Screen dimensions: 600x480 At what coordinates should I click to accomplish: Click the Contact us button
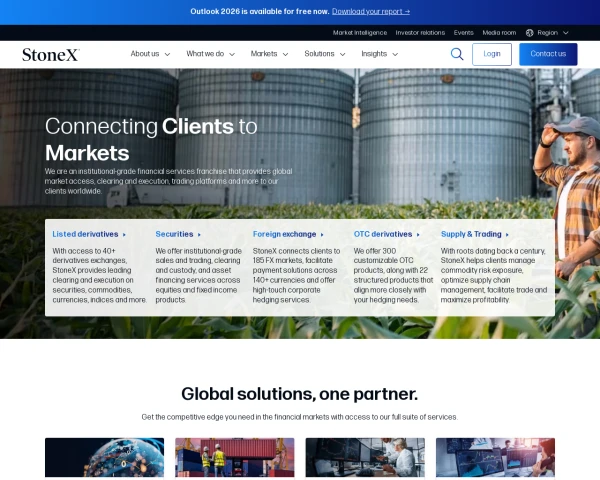[x=548, y=54]
